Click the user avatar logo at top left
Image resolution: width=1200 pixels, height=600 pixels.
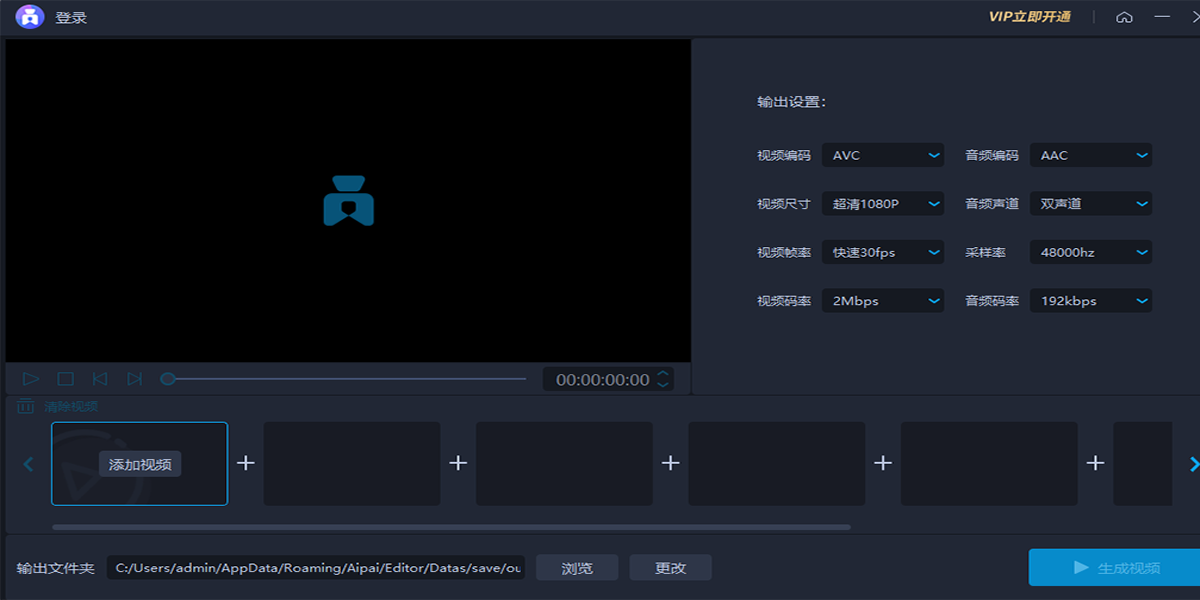[30, 17]
